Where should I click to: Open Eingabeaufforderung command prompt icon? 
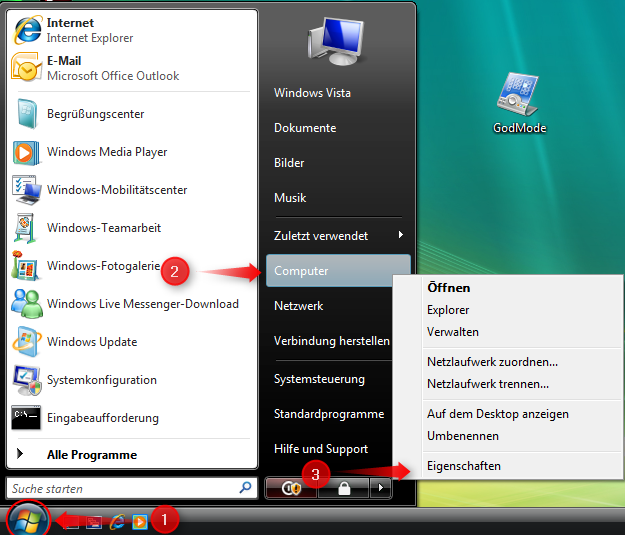coord(26,418)
